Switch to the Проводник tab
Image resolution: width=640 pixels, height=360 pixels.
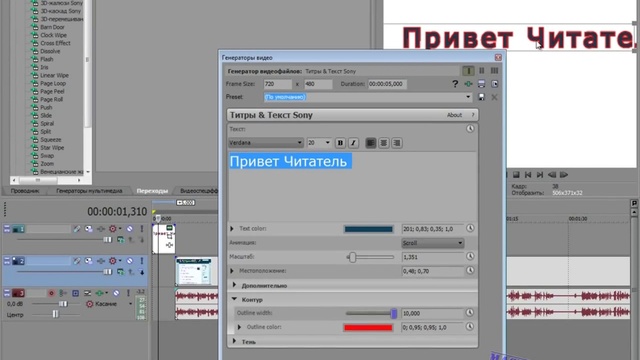point(25,191)
